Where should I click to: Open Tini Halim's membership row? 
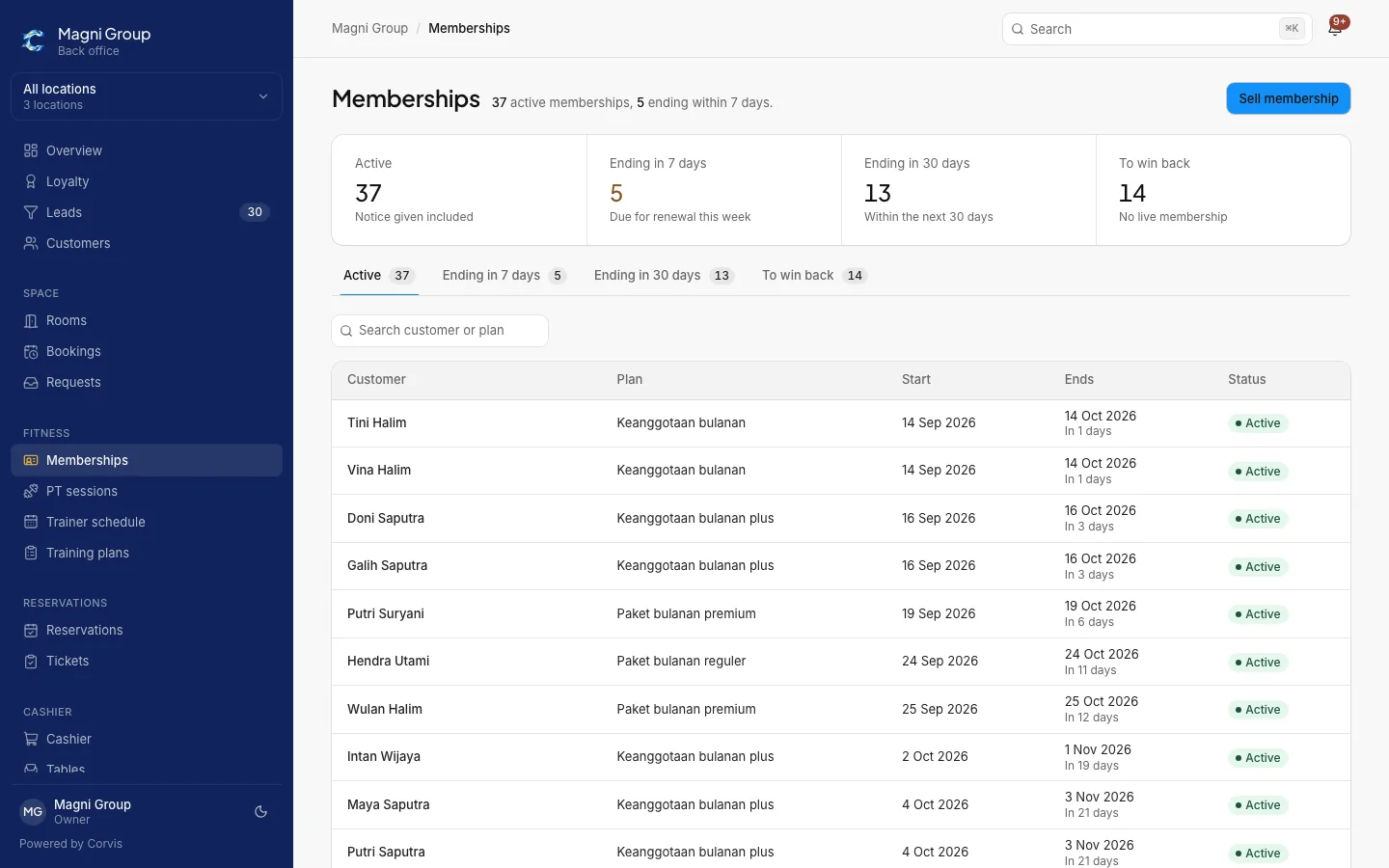click(841, 423)
